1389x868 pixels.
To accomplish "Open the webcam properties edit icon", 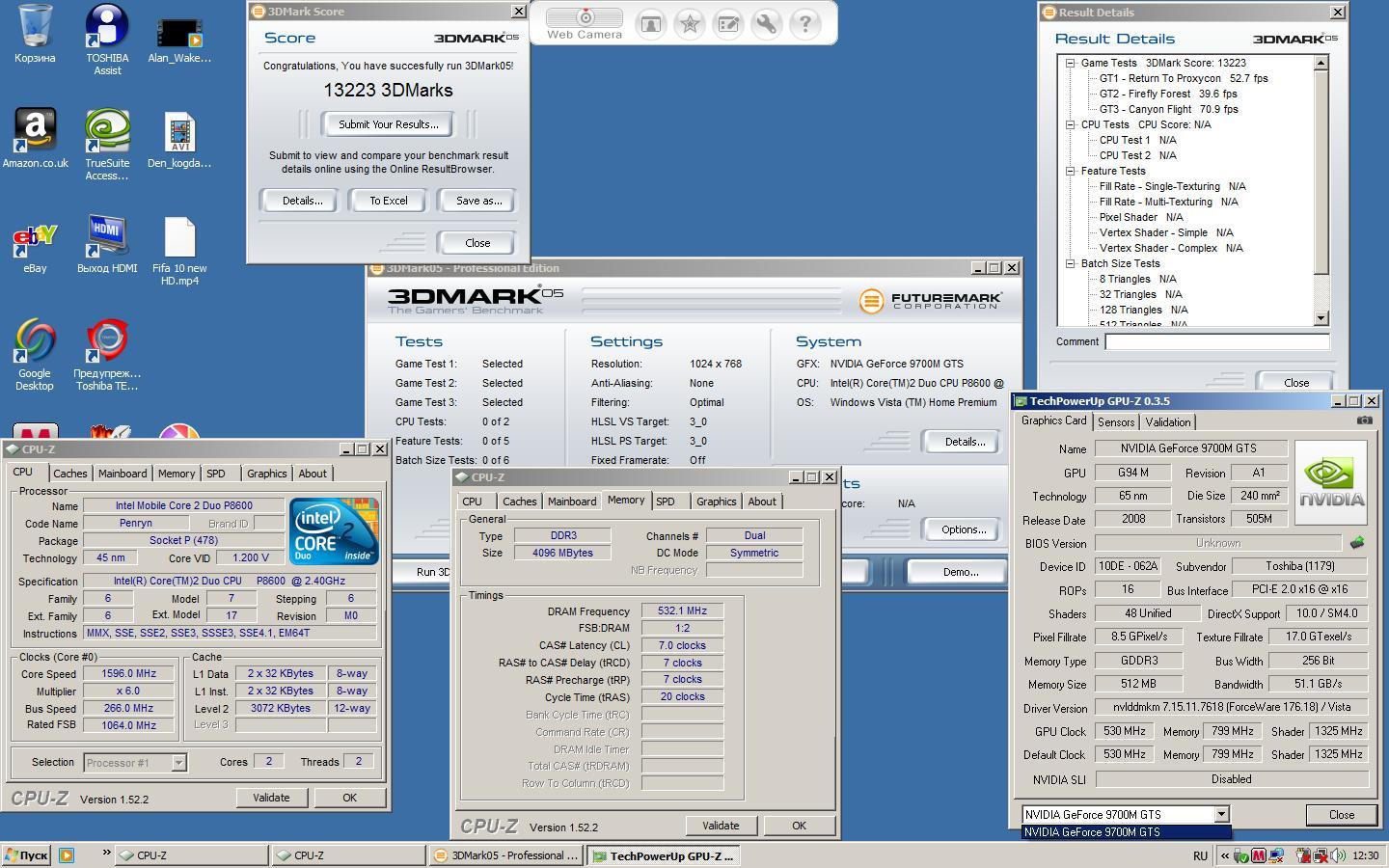I will click(x=728, y=23).
